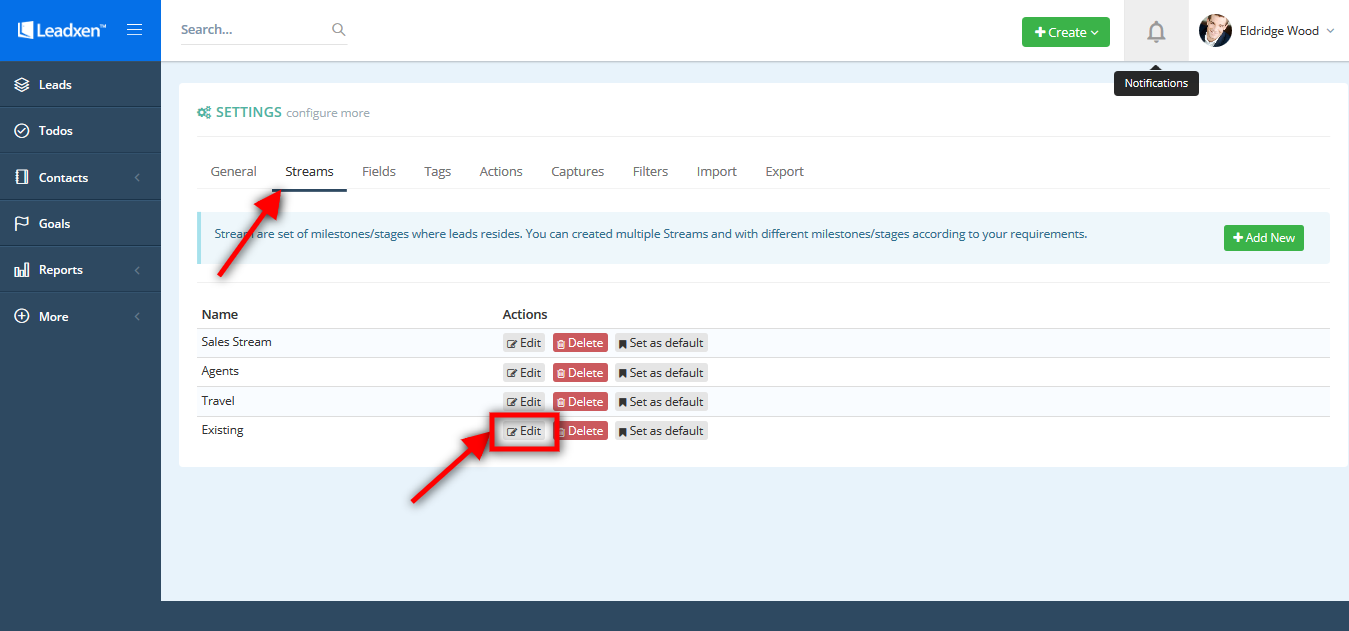Viewport: 1349px width, 631px height.
Task: Switch to the Captures tab
Action: click(x=578, y=172)
